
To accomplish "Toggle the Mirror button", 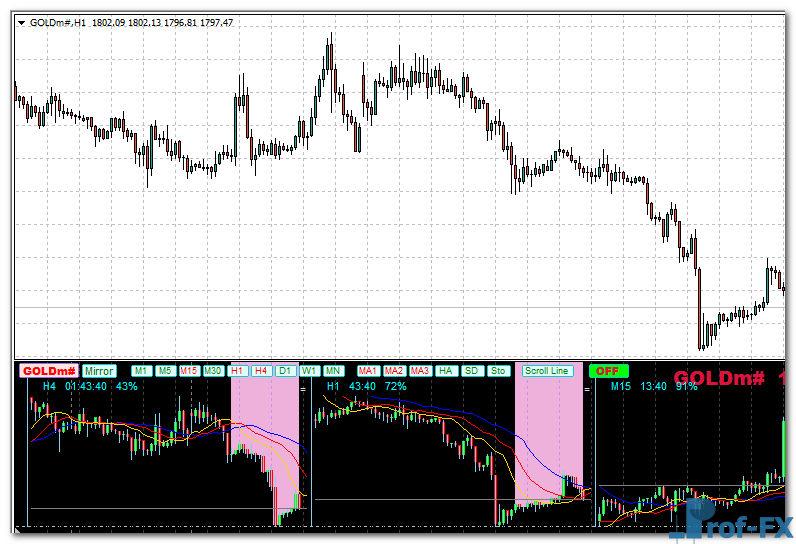I will (99, 371).
